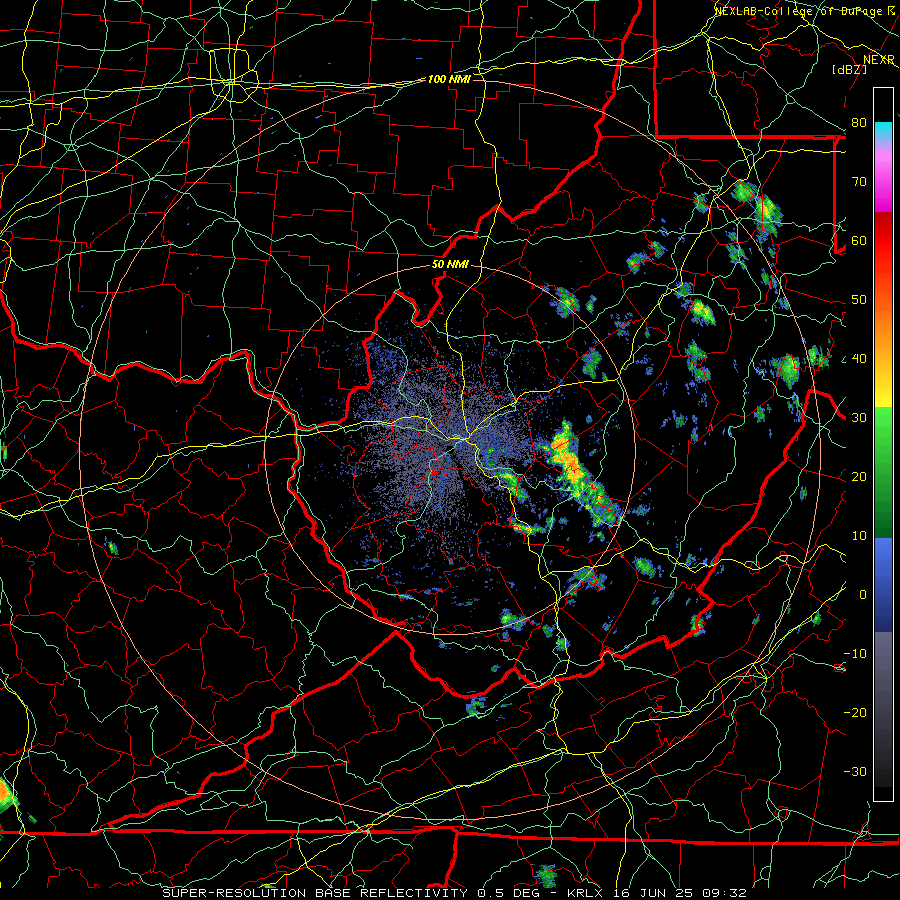The width and height of the screenshot is (900, 900).
Task: Click the "-20" tick on the dBZ scale
Action: coord(855,713)
